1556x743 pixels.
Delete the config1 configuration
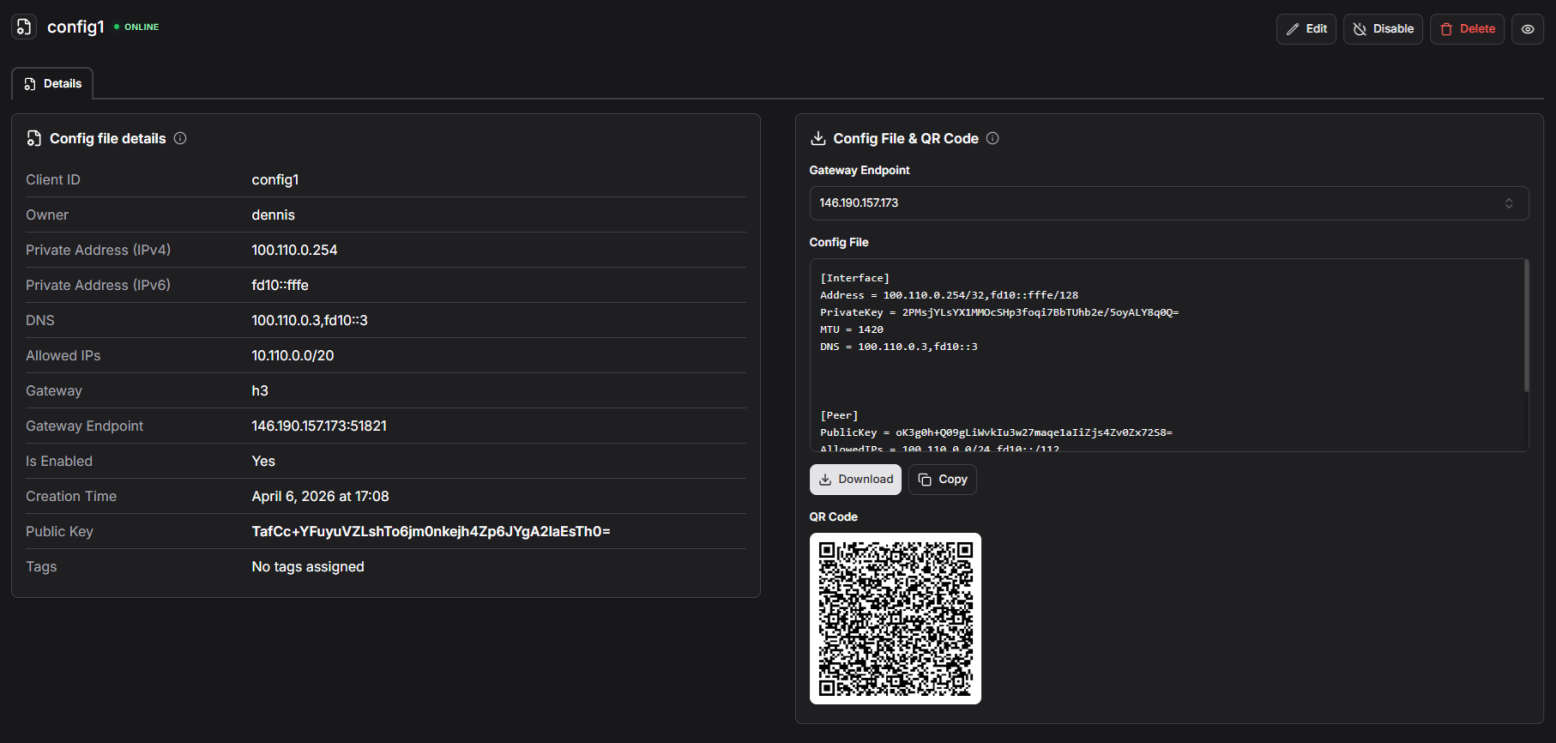(1467, 28)
